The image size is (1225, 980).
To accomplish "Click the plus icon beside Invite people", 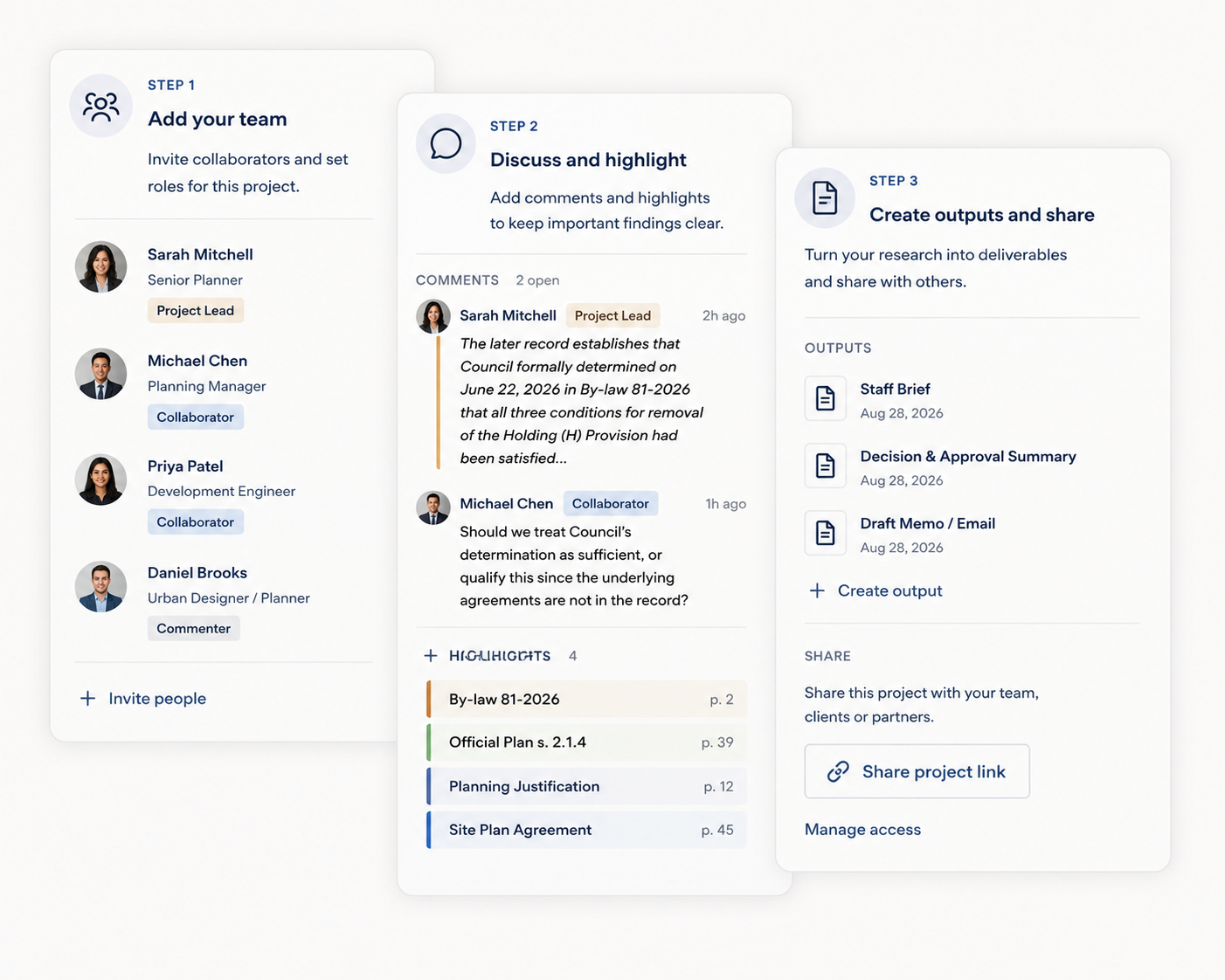I will [87, 698].
